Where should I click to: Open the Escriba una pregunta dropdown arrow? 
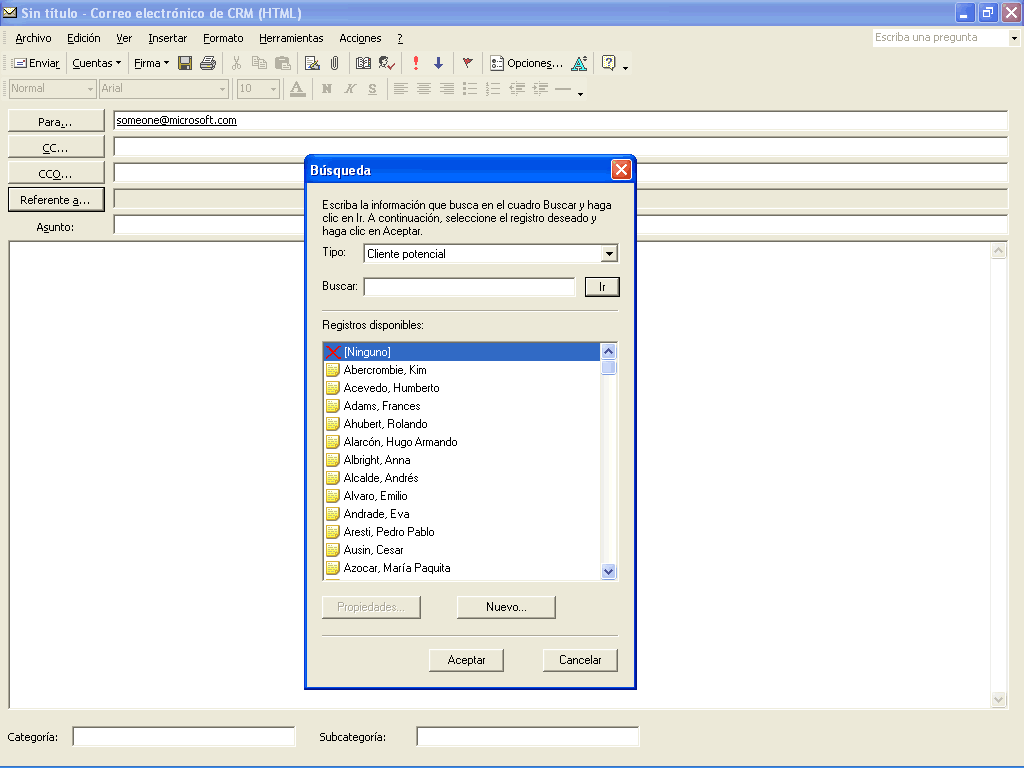(1014, 38)
